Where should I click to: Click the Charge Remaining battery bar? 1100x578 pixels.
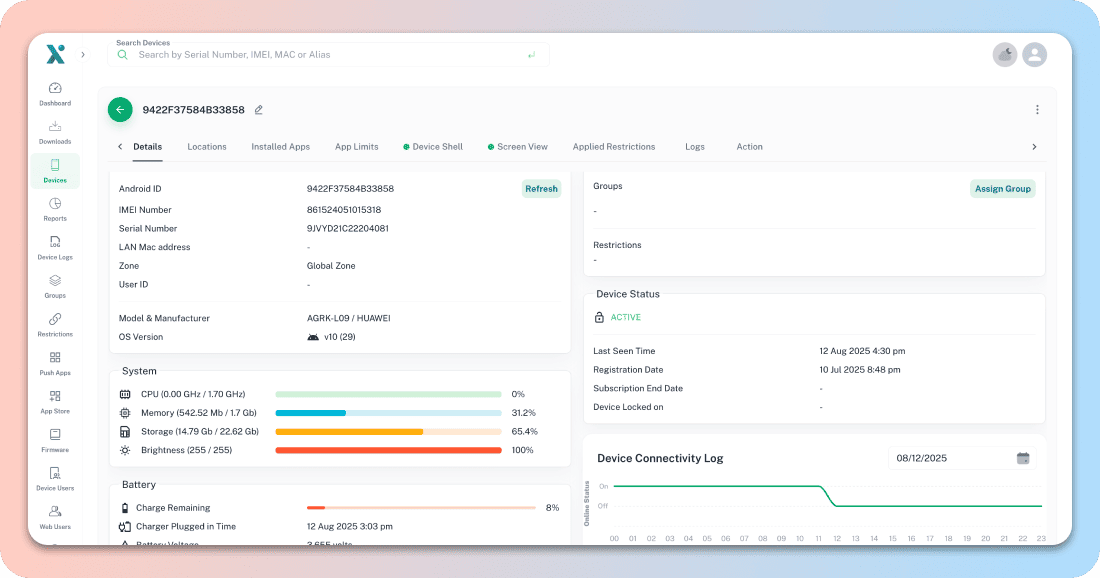click(422, 508)
